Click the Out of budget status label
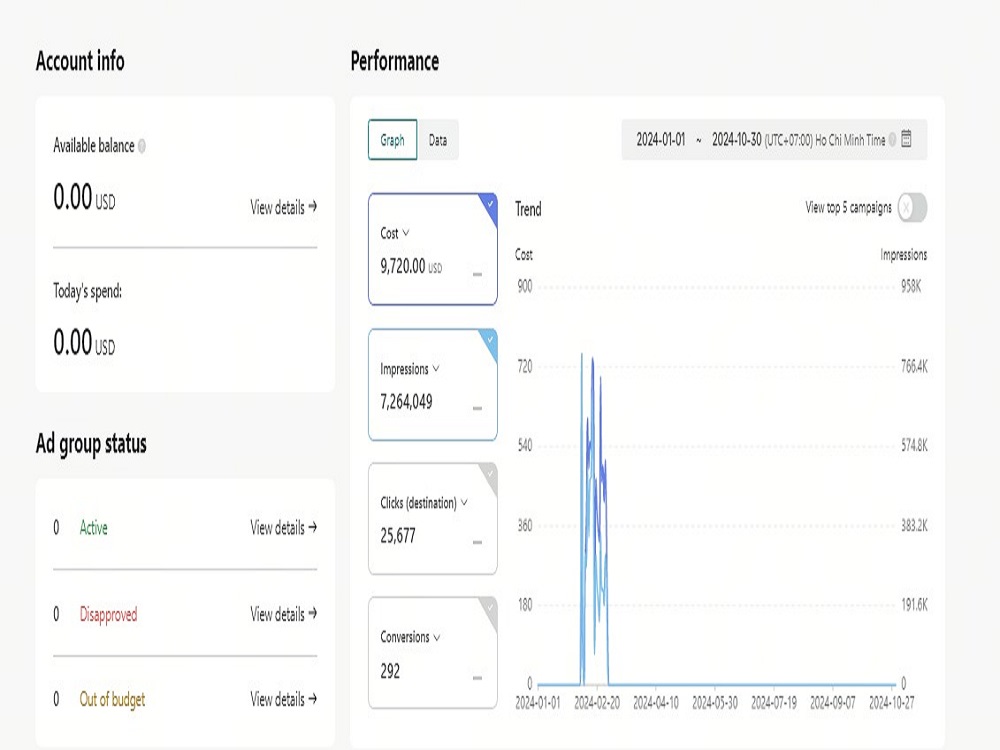The height and width of the screenshot is (750, 1000). click(x=112, y=699)
